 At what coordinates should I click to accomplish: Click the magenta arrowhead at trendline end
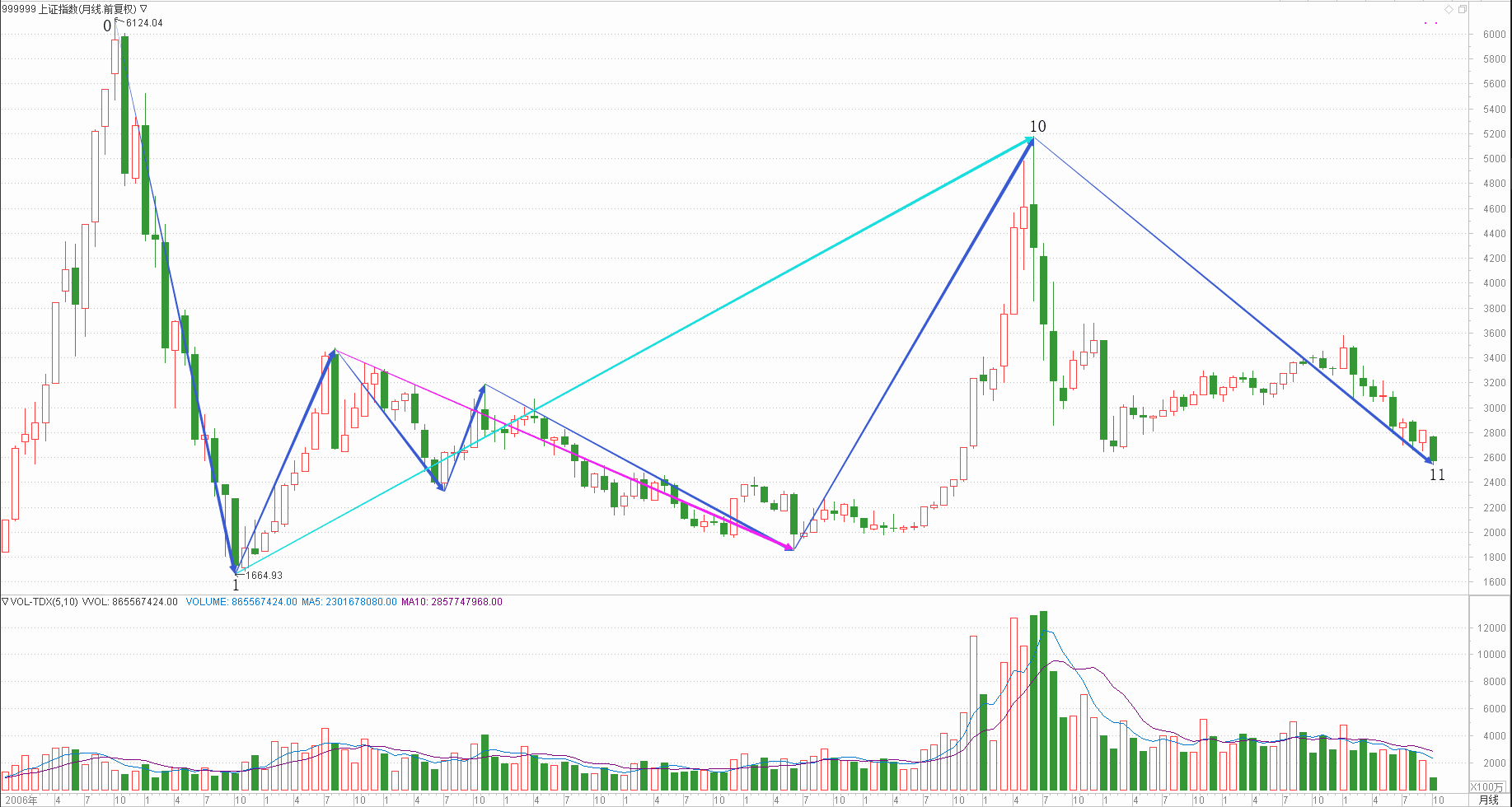[789, 547]
